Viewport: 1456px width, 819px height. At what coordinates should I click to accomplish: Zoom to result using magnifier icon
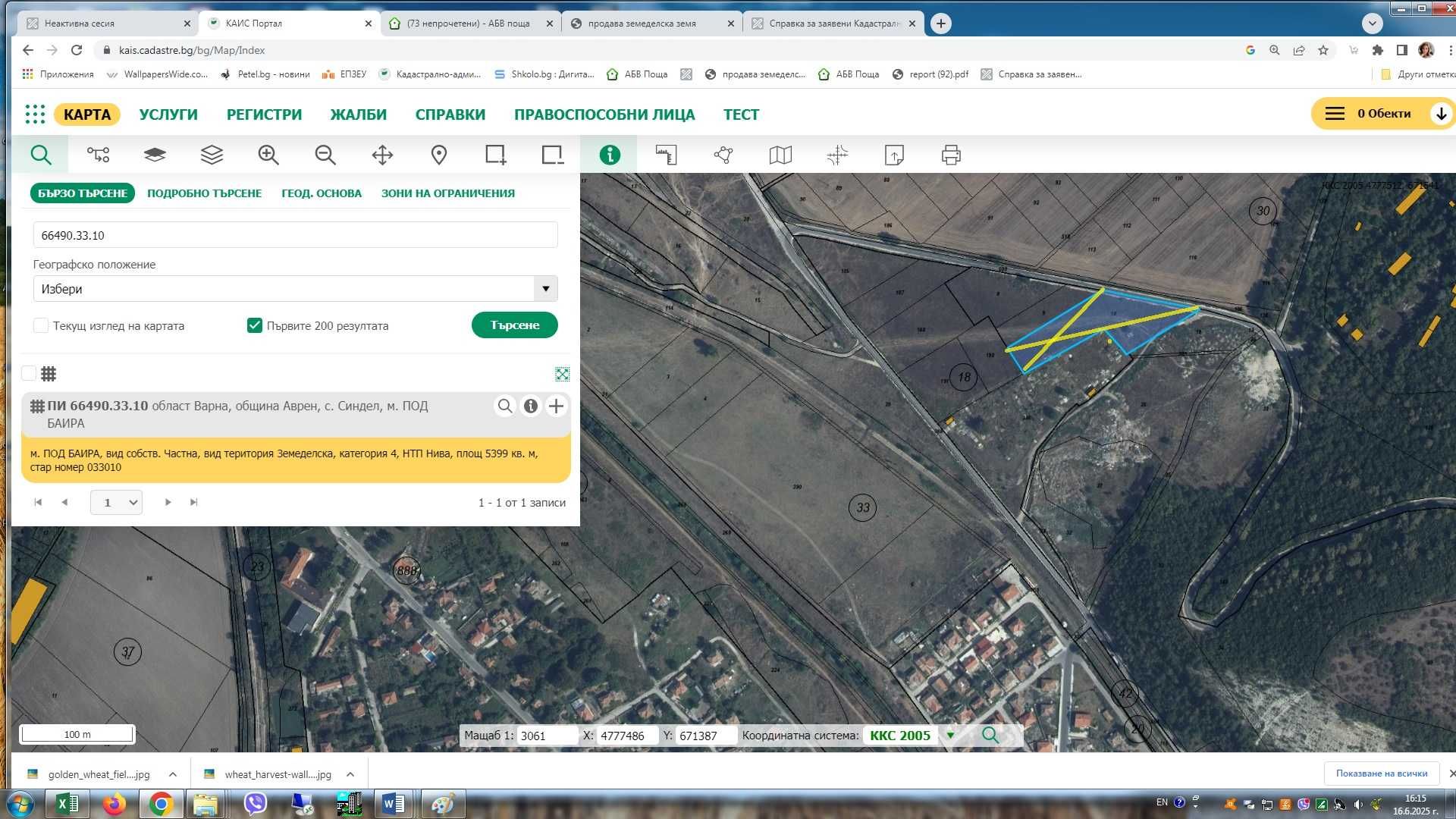tap(504, 406)
